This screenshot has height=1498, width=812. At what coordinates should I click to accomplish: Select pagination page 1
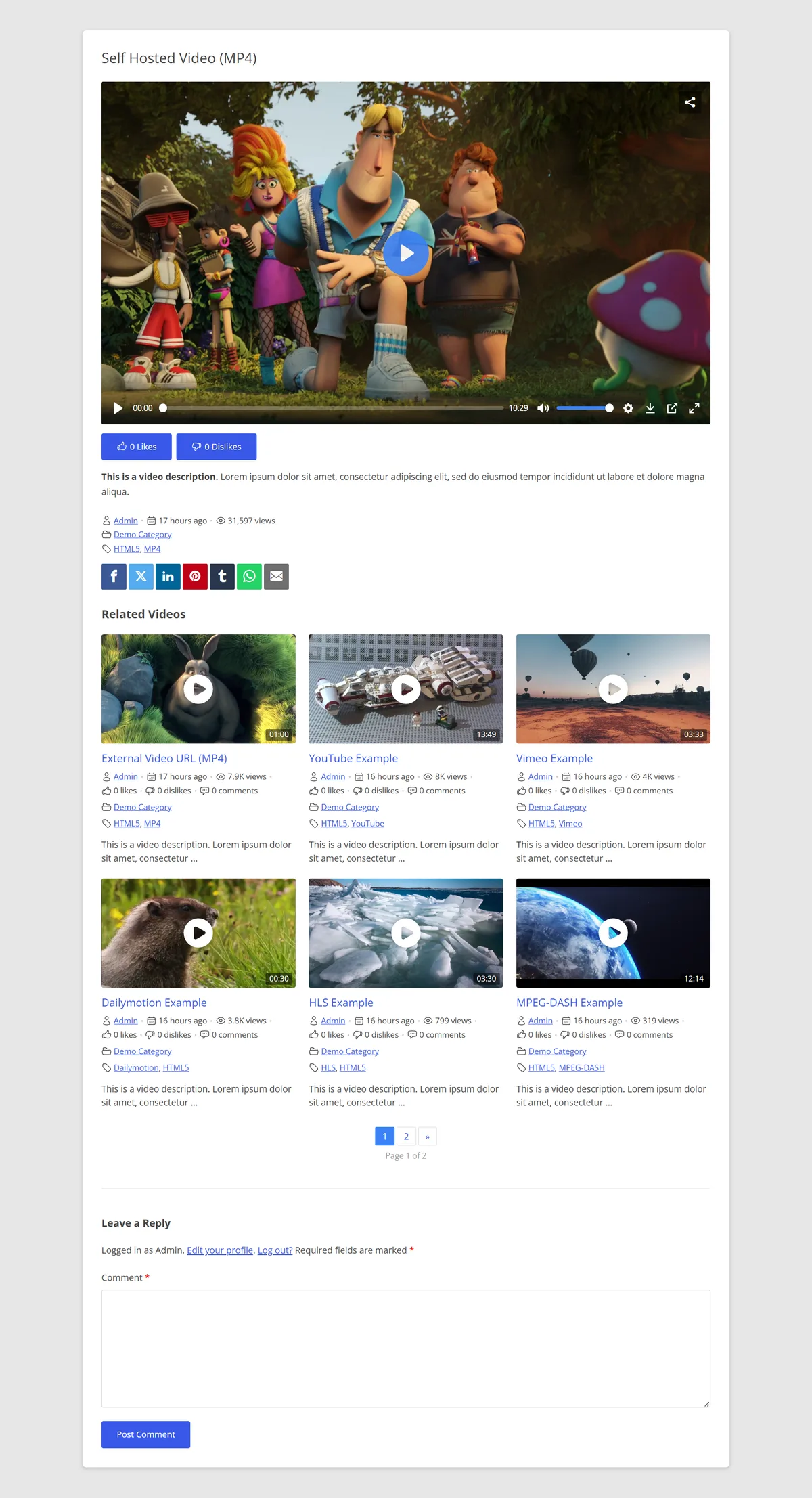pos(384,1136)
